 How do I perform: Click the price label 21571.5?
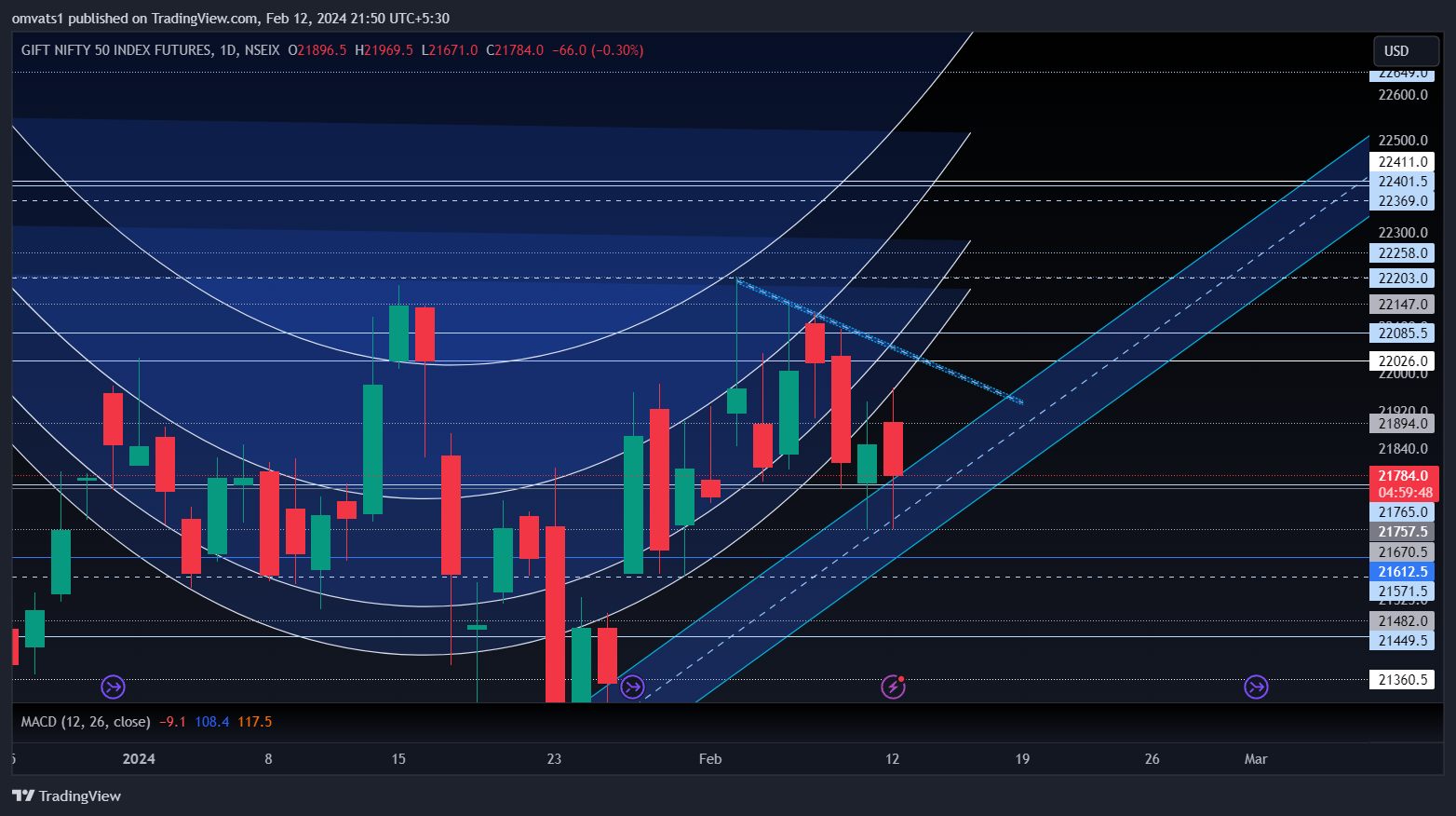click(1402, 592)
